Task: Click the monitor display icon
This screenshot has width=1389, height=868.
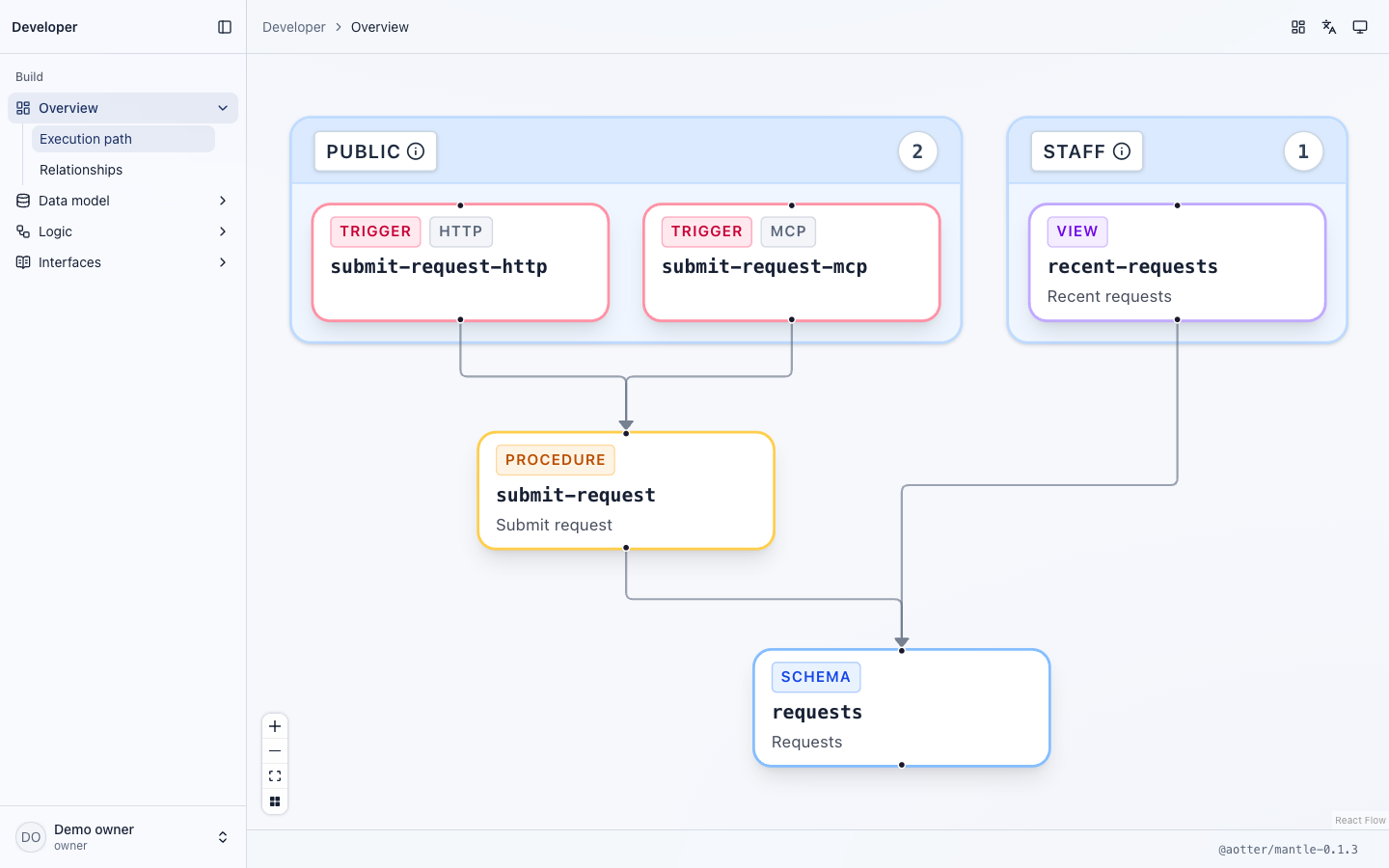Action: point(1360,27)
